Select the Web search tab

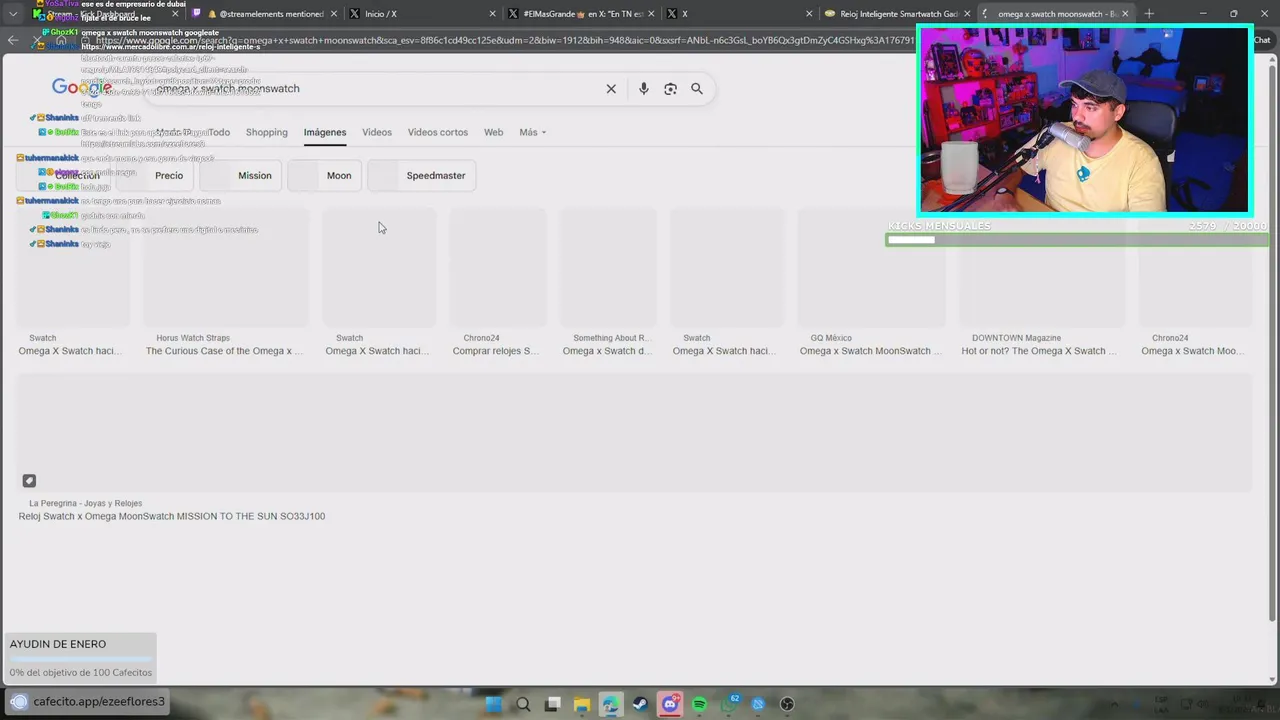click(493, 132)
